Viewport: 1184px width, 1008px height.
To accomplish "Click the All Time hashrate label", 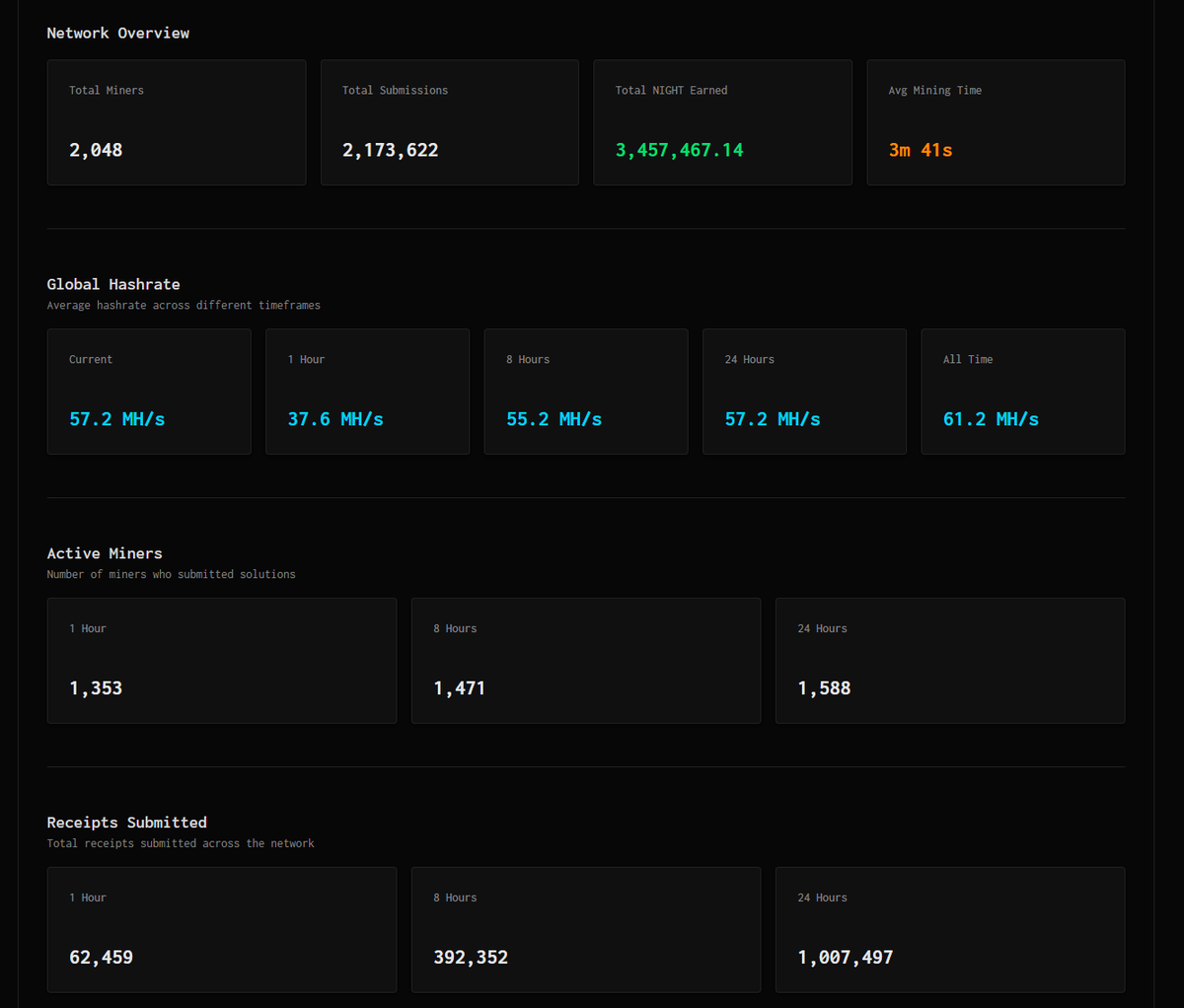I will click(968, 359).
